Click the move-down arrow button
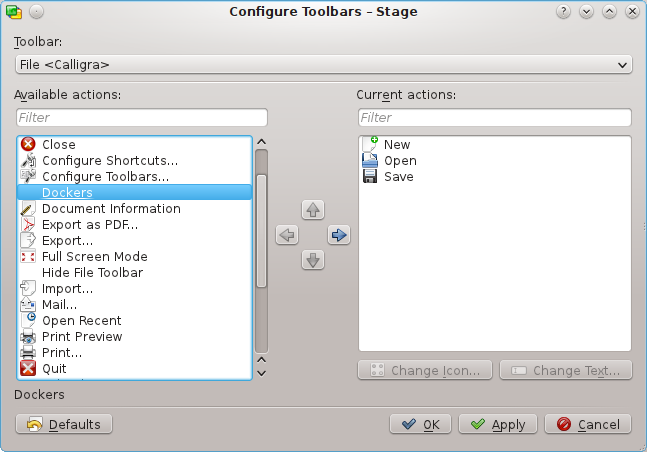 pyautogui.click(x=313, y=260)
